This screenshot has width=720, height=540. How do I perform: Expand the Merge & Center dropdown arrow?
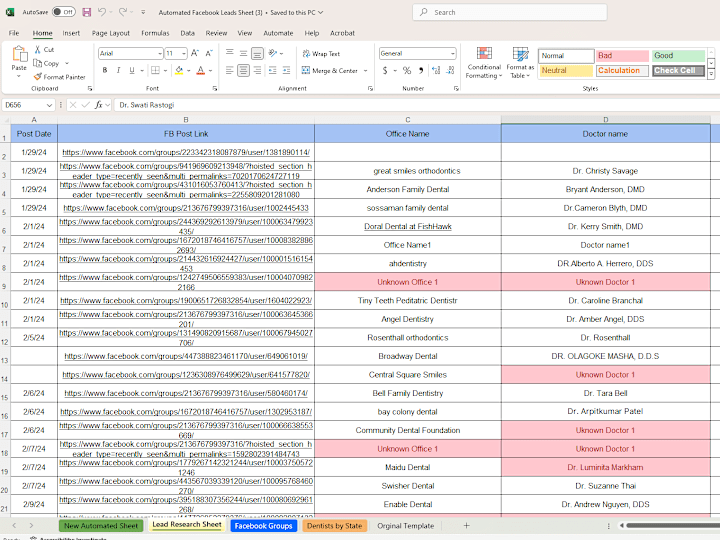[x=366, y=71]
